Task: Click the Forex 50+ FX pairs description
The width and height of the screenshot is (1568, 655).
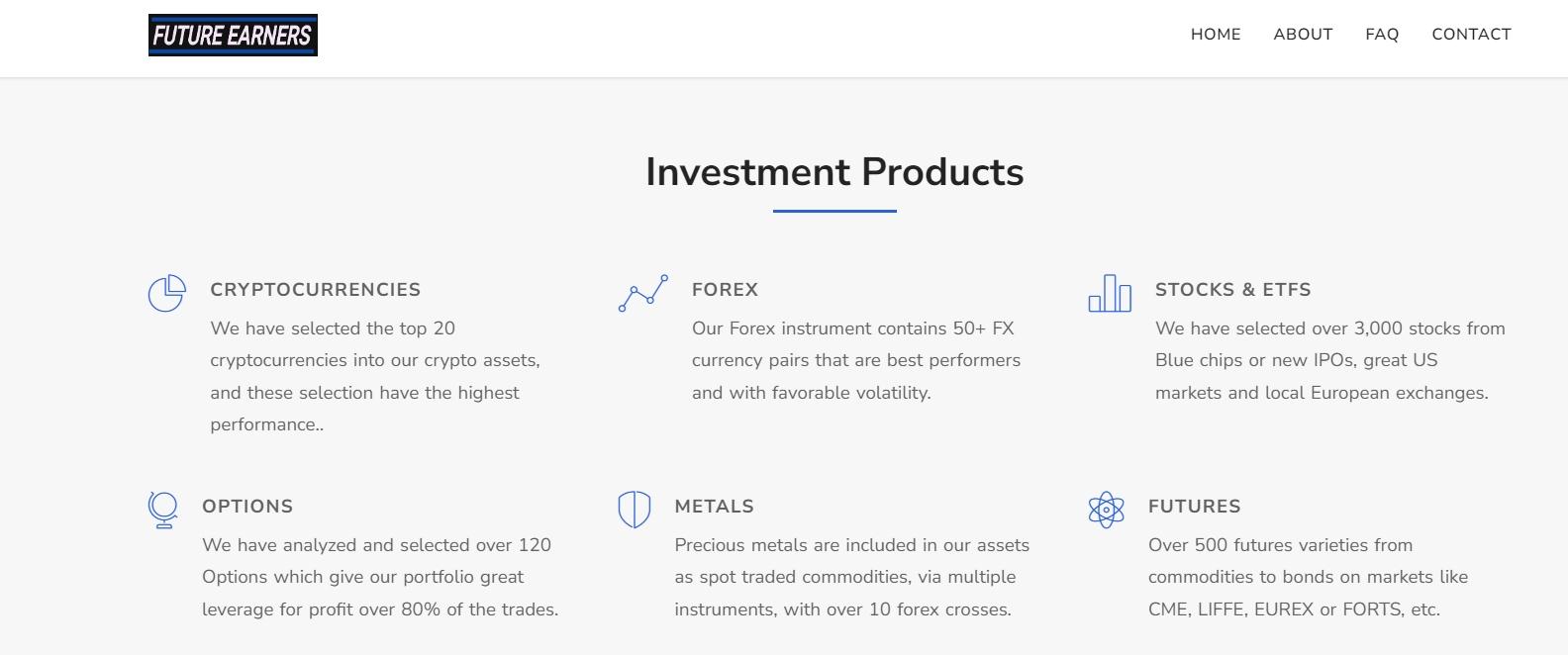Action: point(856,360)
